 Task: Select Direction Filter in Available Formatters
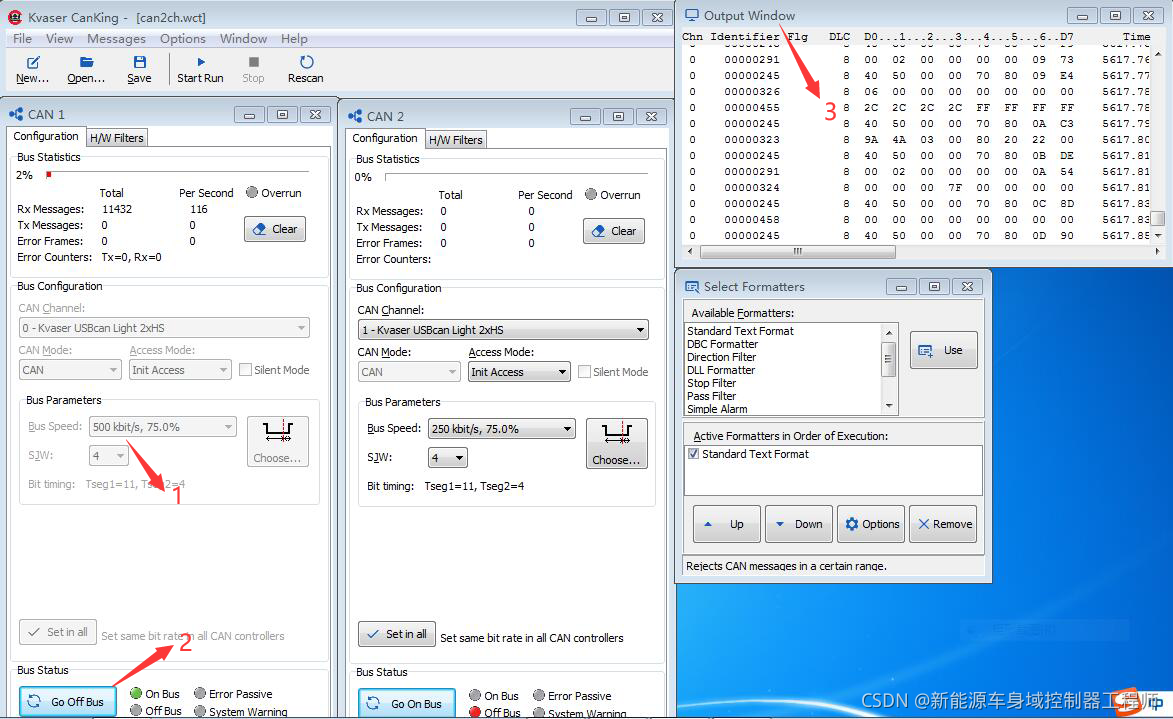722,357
